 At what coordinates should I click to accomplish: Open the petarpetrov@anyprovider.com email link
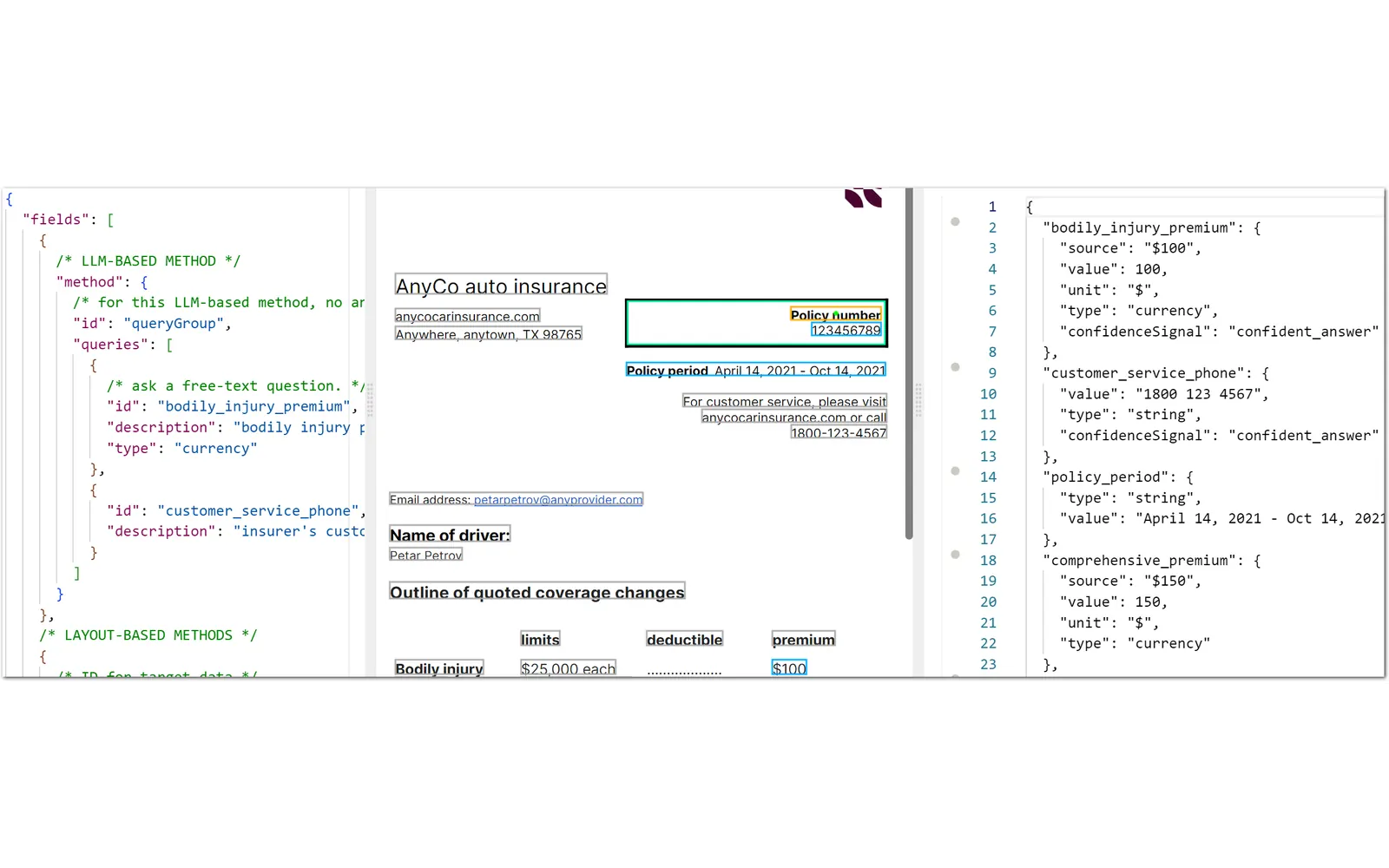point(558,500)
